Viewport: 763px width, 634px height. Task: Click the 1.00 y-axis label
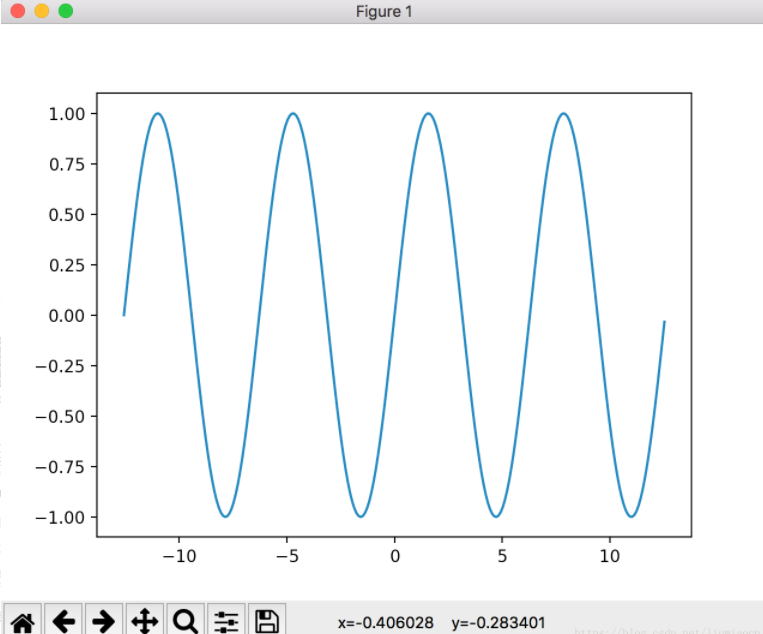click(67, 114)
